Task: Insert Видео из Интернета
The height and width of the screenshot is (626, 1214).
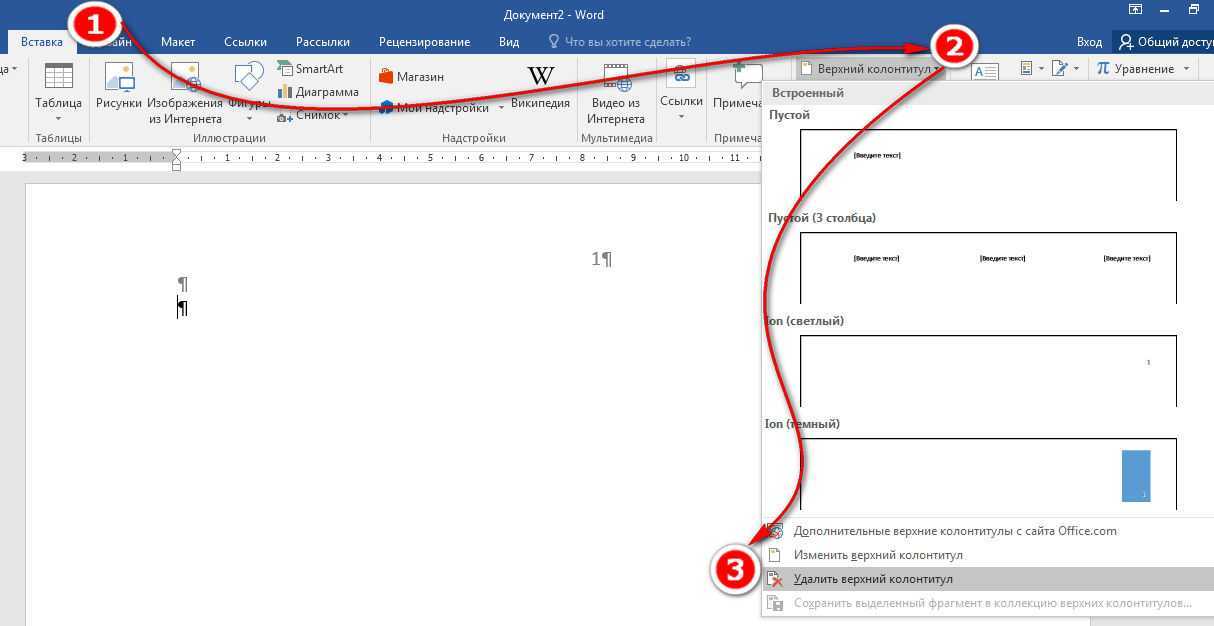Action: click(616, 92)
